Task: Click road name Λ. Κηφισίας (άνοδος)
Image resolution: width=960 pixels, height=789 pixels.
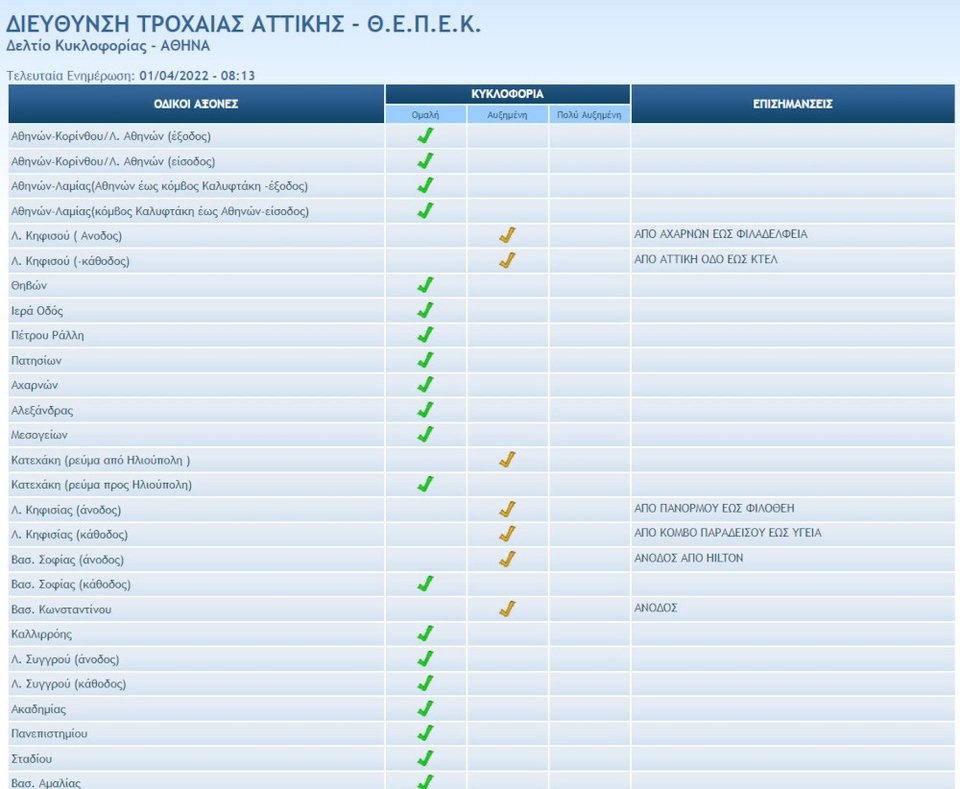Action: pyautogui.click(x=66, y=510)
